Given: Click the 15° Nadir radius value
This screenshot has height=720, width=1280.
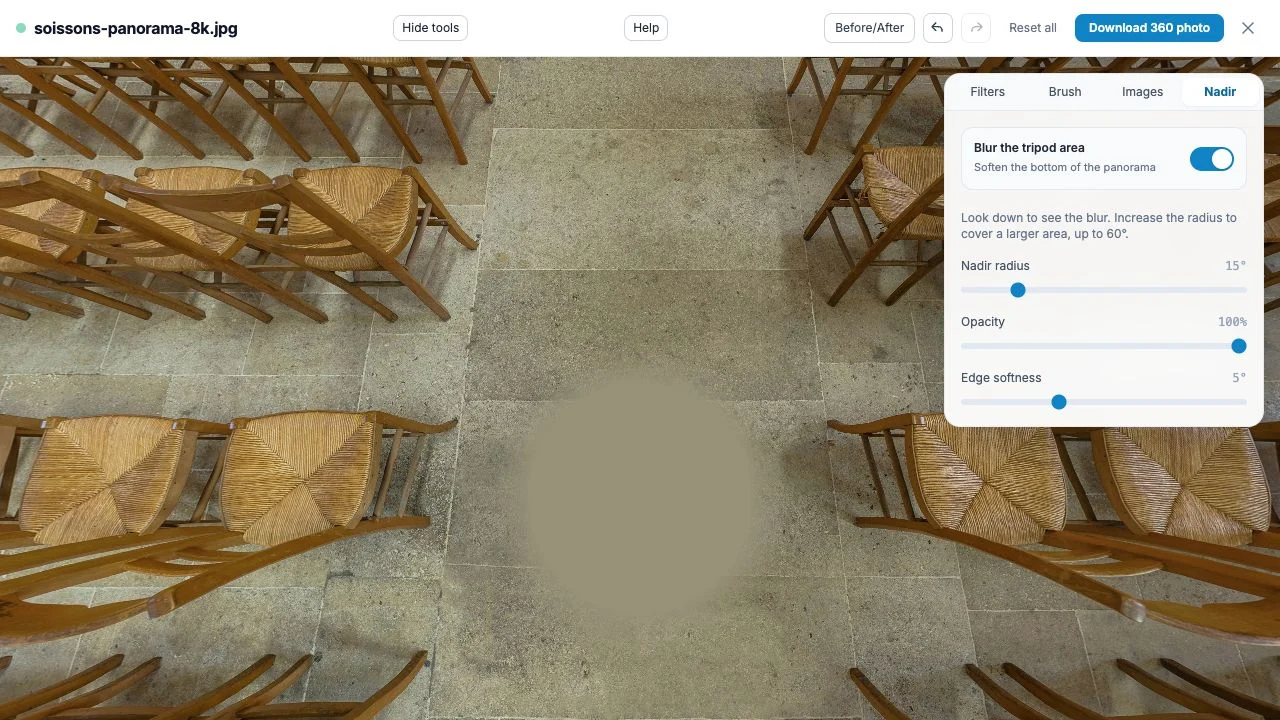Looking at the screenshot, I should tap(1236, 266).
